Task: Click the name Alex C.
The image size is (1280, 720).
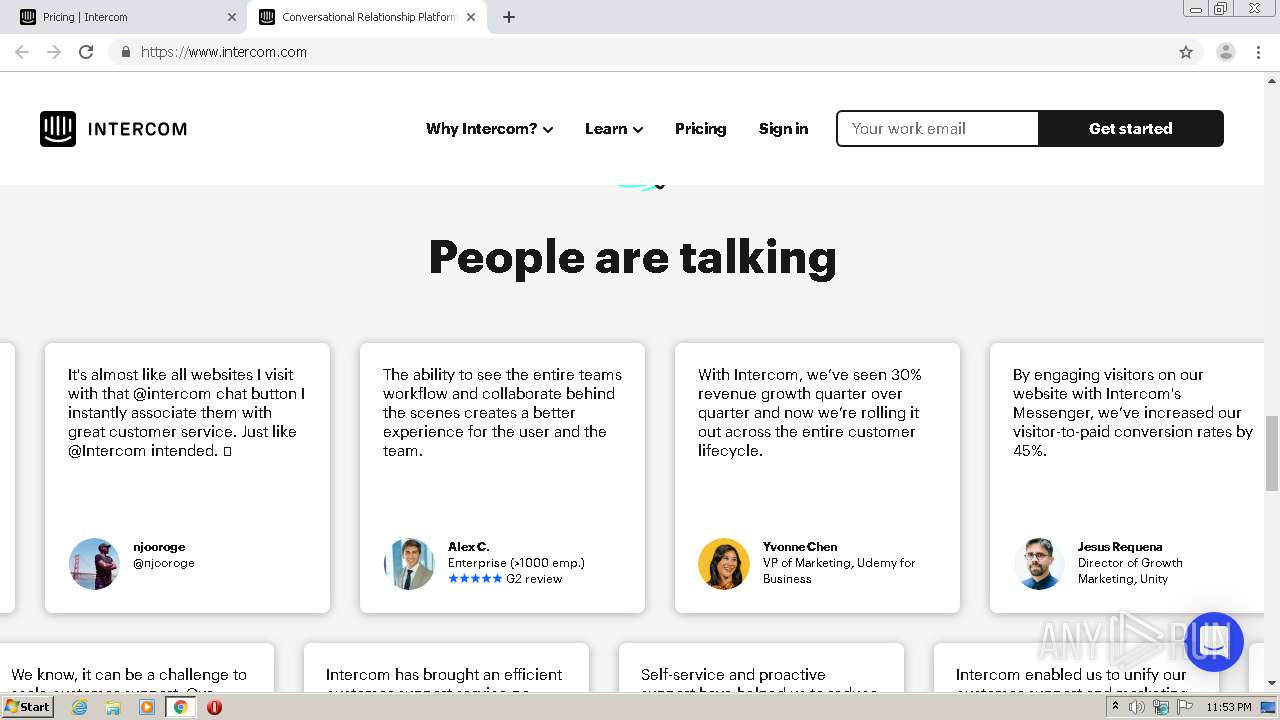Action: (x=468, y=547)
